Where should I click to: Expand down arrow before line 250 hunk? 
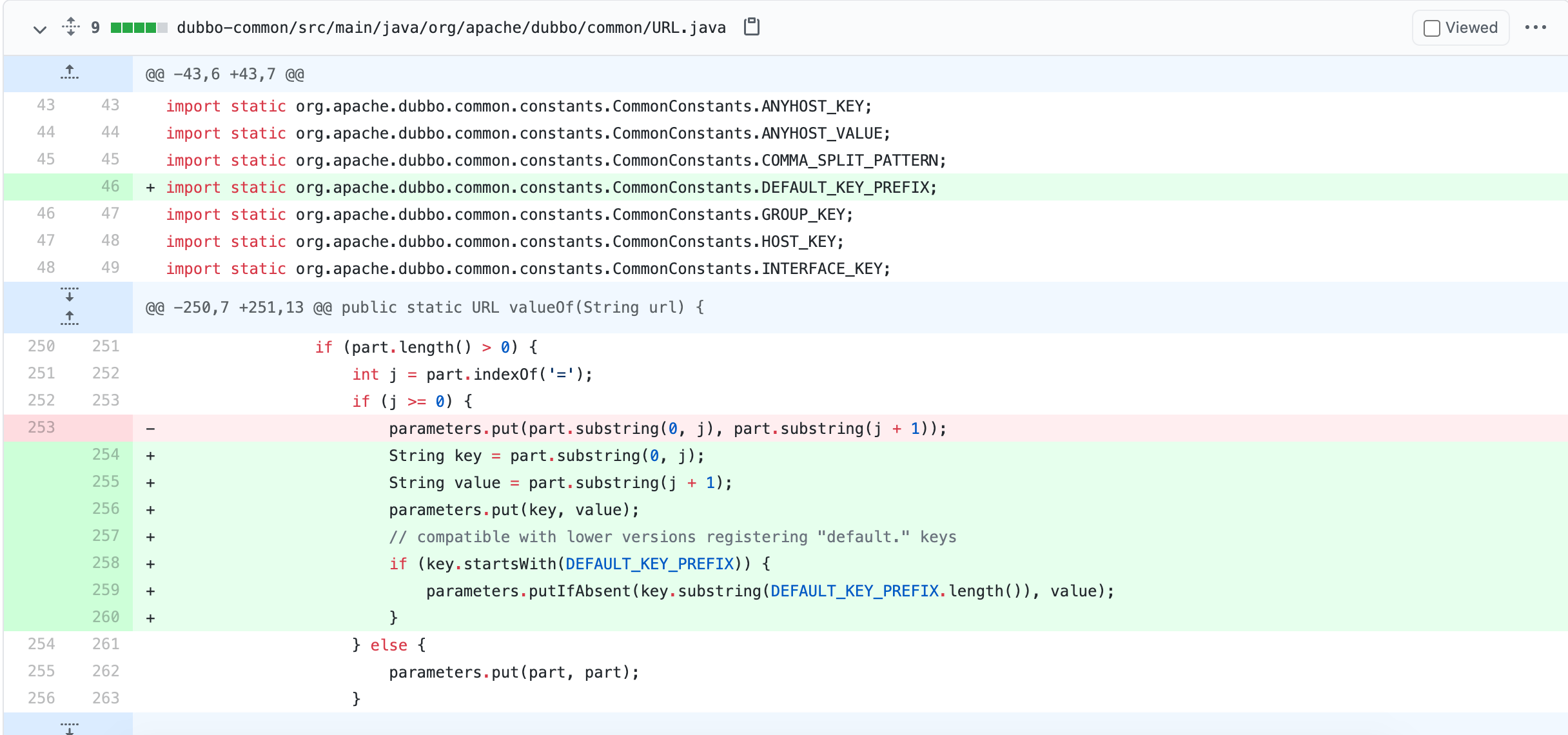point(69,295)
